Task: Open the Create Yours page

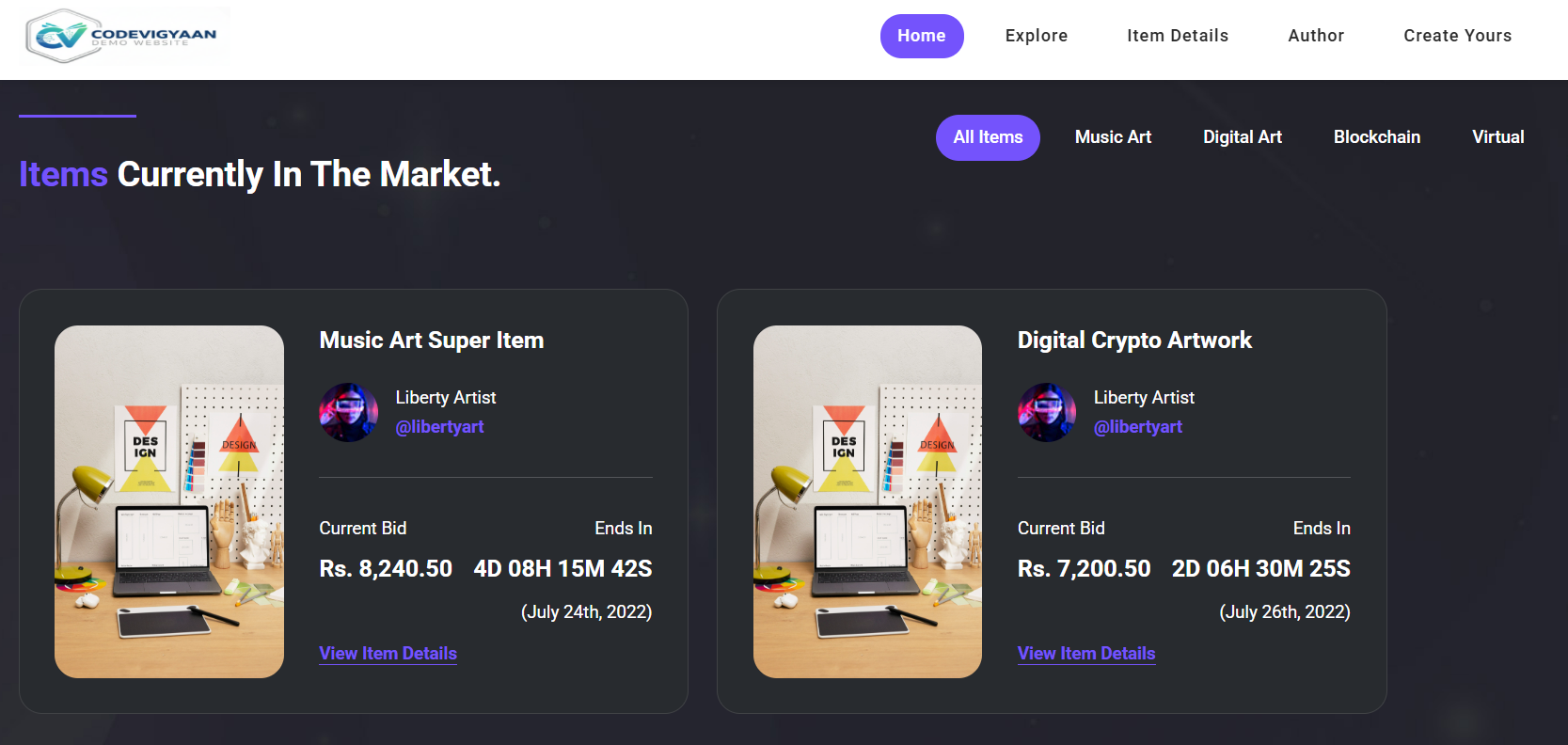Action: tap(1457, 36)
